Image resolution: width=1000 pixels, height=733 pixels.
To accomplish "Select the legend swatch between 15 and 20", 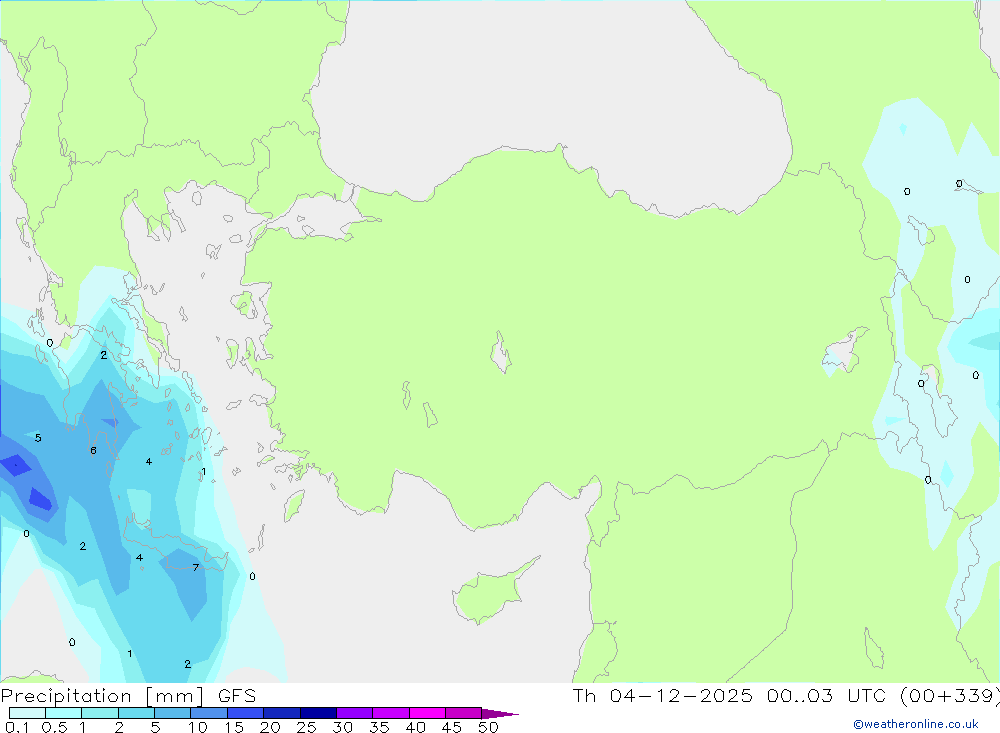I will (x=245, y=713).
